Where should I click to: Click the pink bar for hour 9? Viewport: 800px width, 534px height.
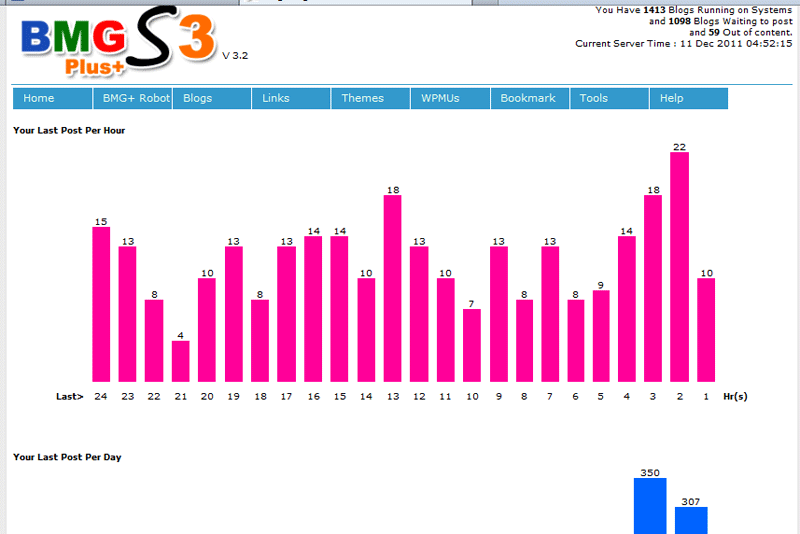(x=499, y=314)
